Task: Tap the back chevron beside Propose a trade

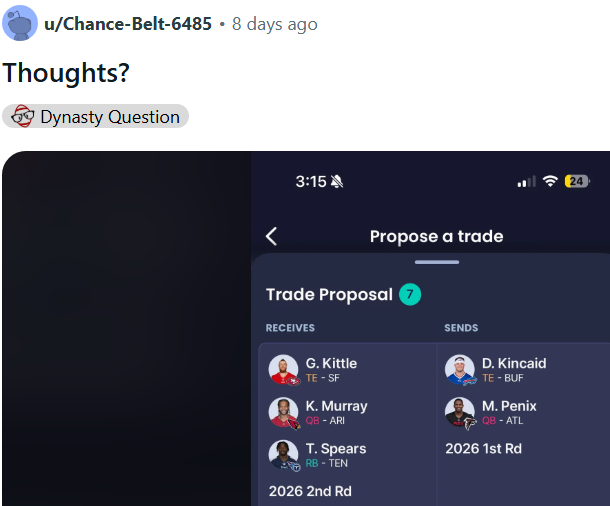Action: [271, 236]
